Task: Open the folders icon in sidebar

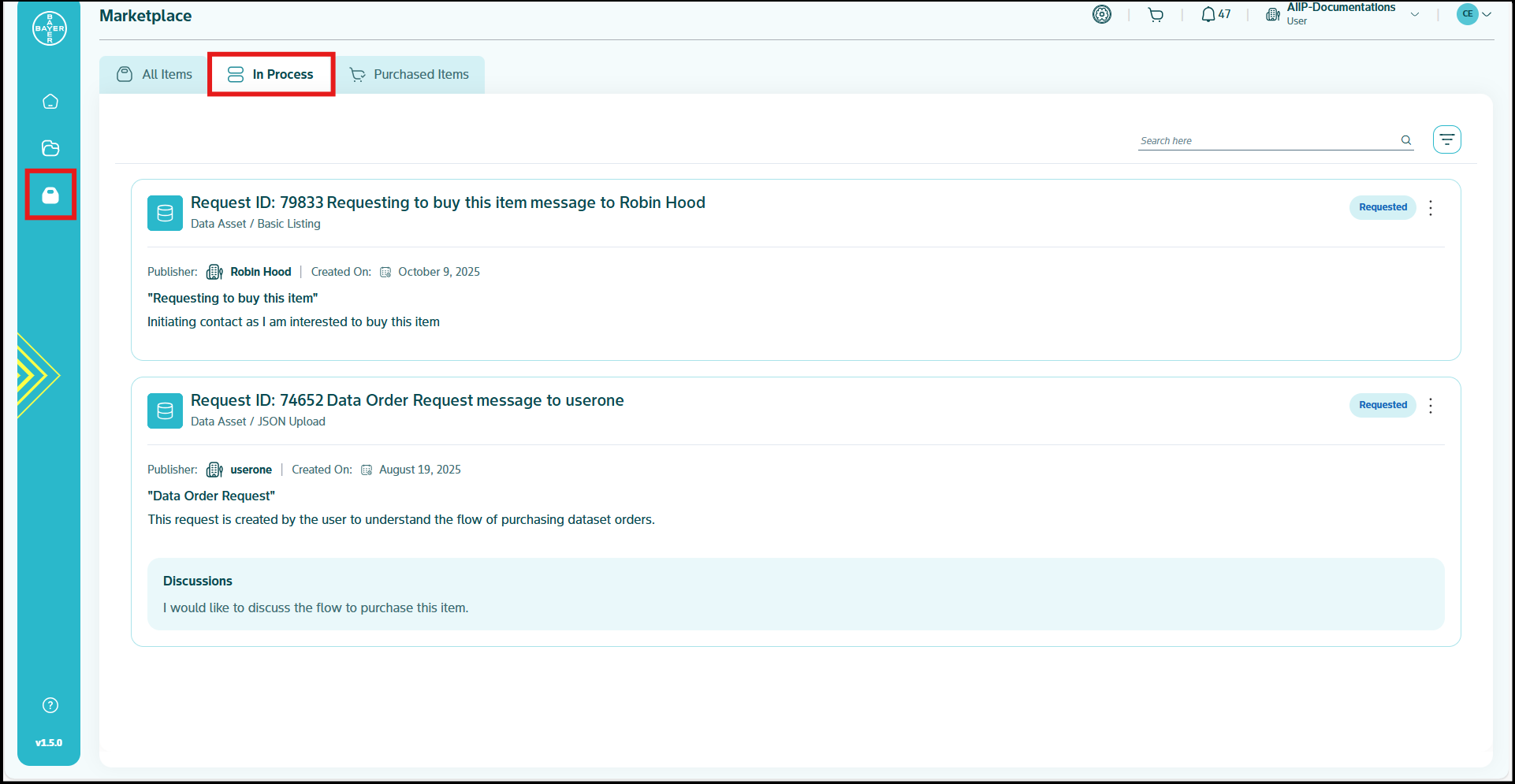Action: (x=50, y=148)
